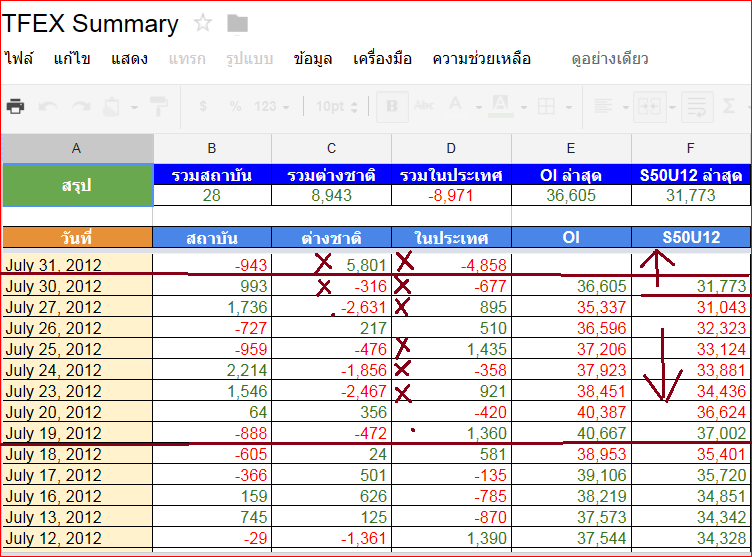Apply percent format with % icon

point(235,106)
